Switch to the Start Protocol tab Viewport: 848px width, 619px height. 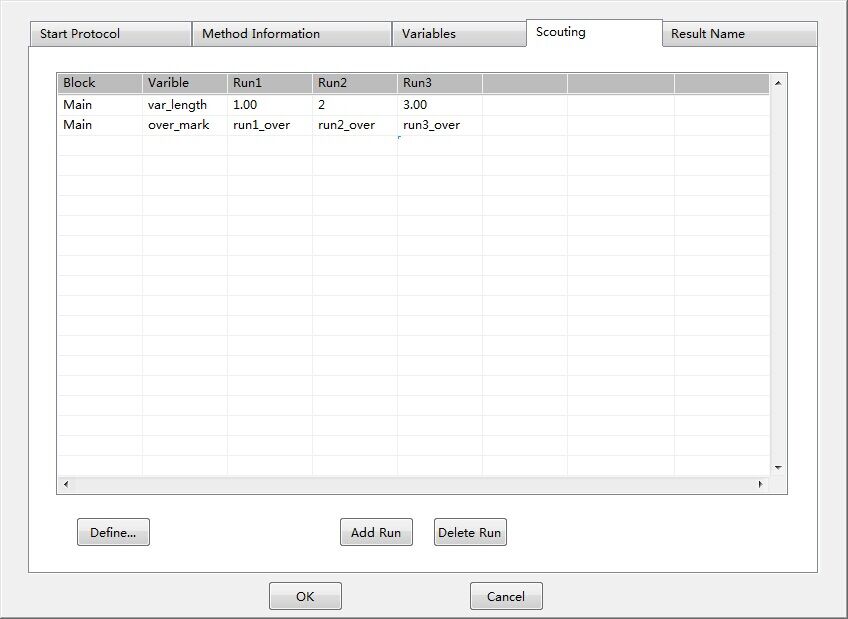pyautogui.click(x=108, y=34)
